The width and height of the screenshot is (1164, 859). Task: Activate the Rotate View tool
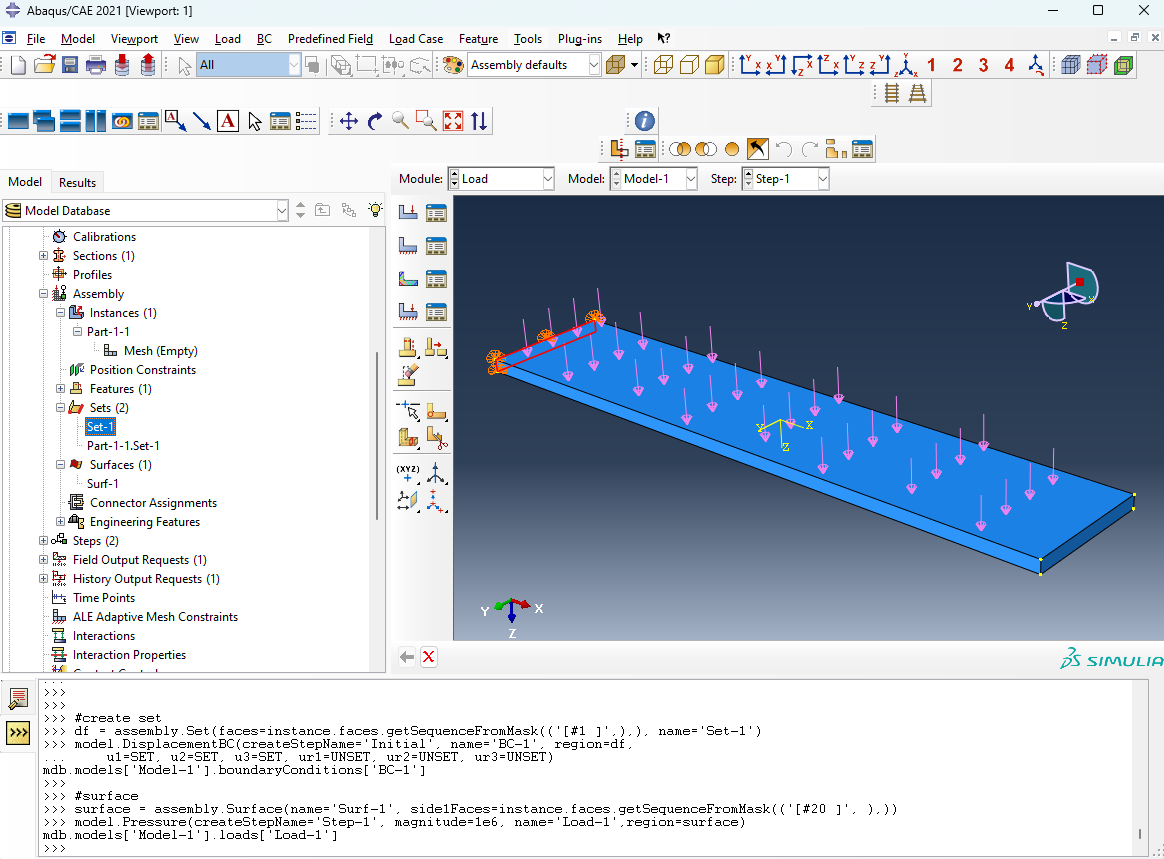tap(375, 121)
